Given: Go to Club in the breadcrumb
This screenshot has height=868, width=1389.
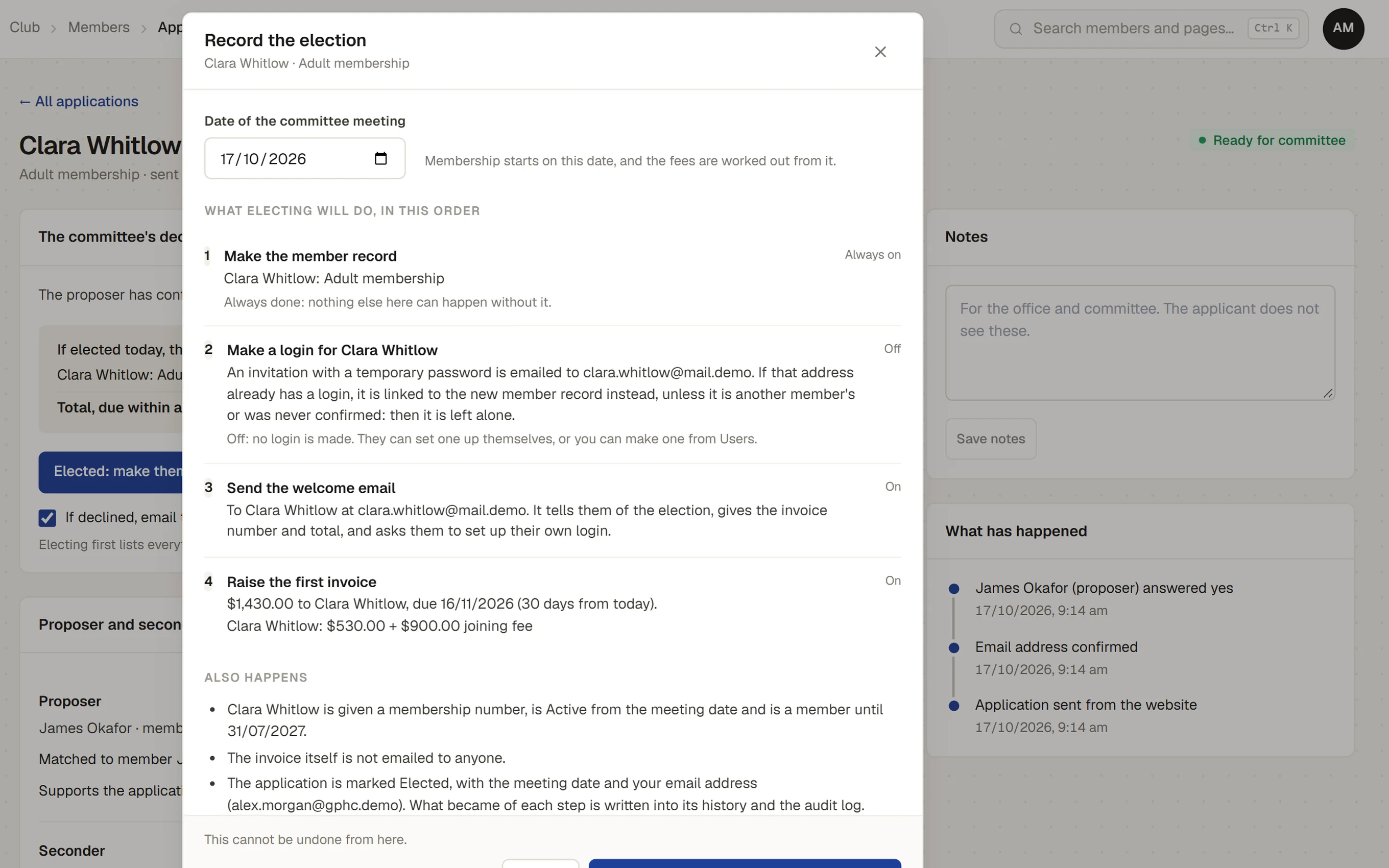Looking at the screenshot, I should pos(25,27).
